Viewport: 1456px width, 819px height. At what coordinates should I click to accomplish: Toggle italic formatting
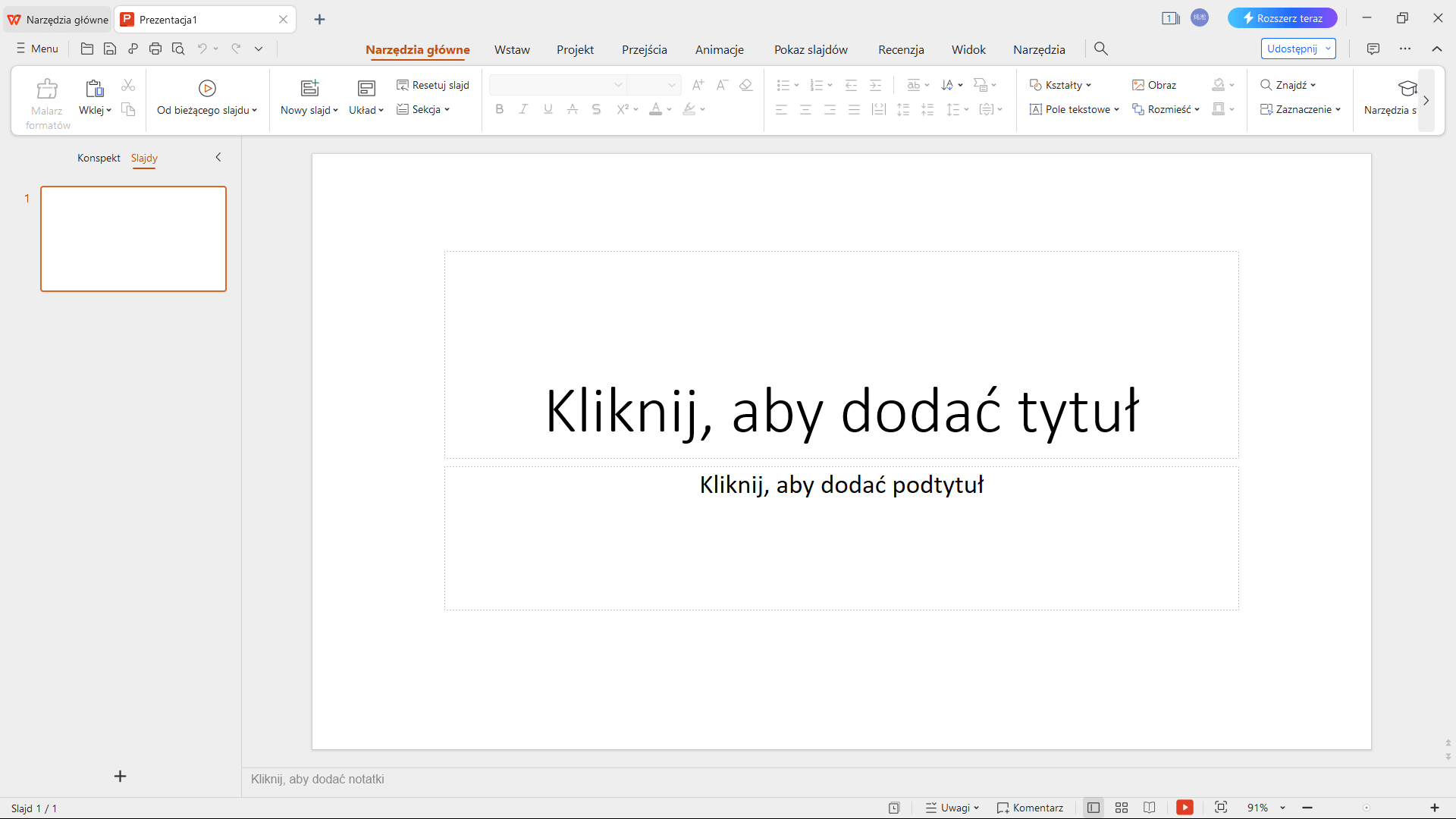[x=523, y=109]
